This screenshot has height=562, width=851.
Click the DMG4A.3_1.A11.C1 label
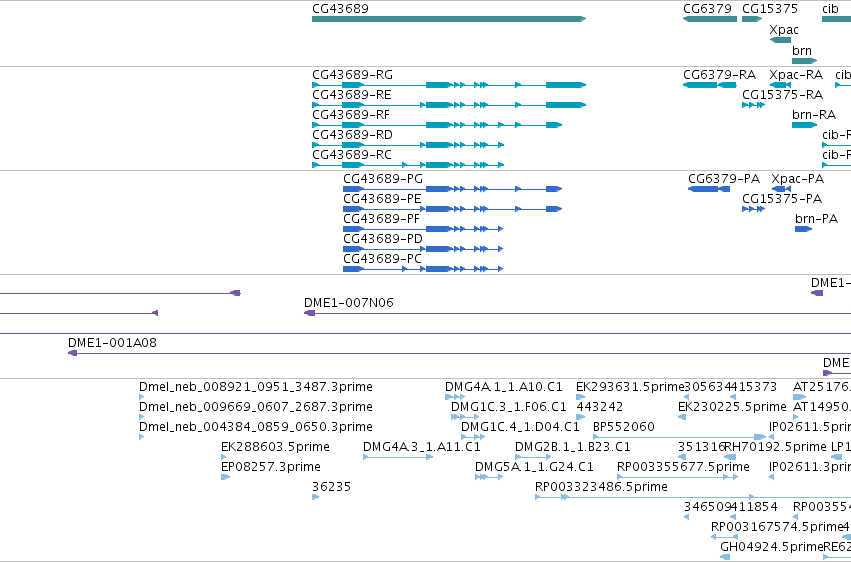pos(422,447)
